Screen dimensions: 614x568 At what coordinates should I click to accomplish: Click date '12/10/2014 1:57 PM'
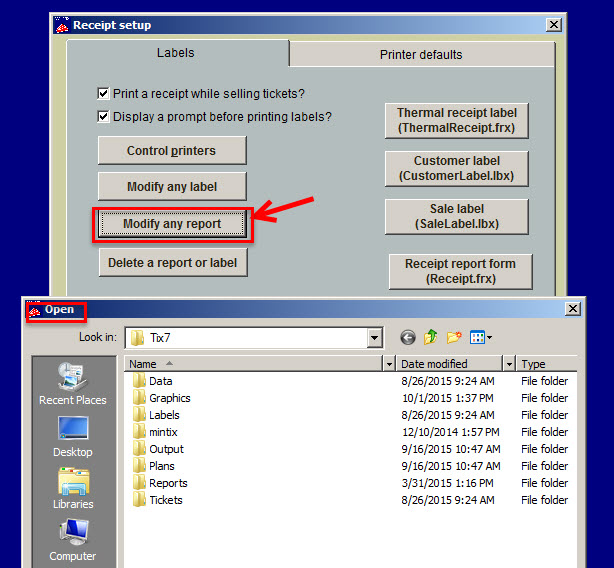[x=451, y=432]
